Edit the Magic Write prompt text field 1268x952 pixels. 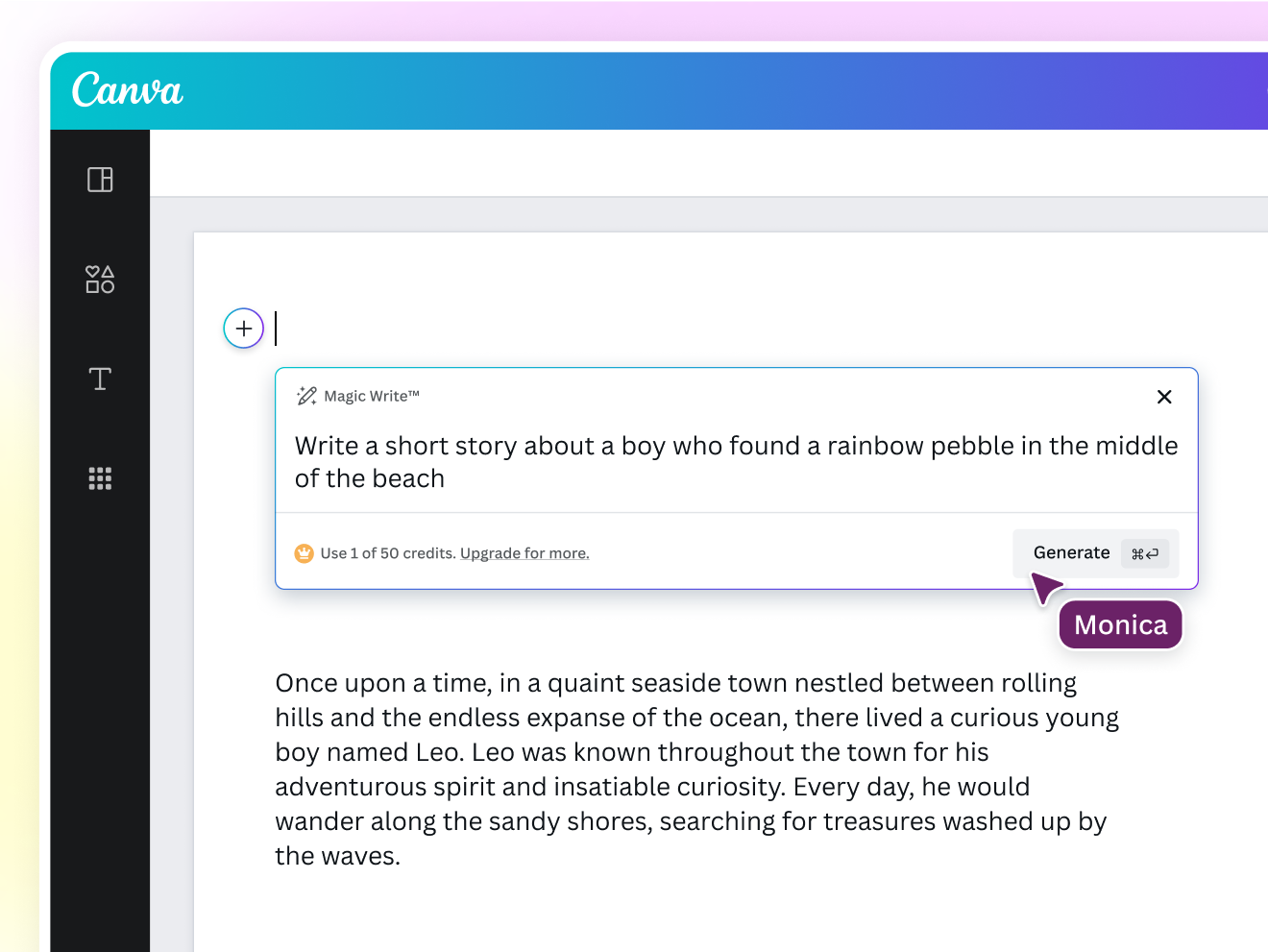[x=736, y=461]
